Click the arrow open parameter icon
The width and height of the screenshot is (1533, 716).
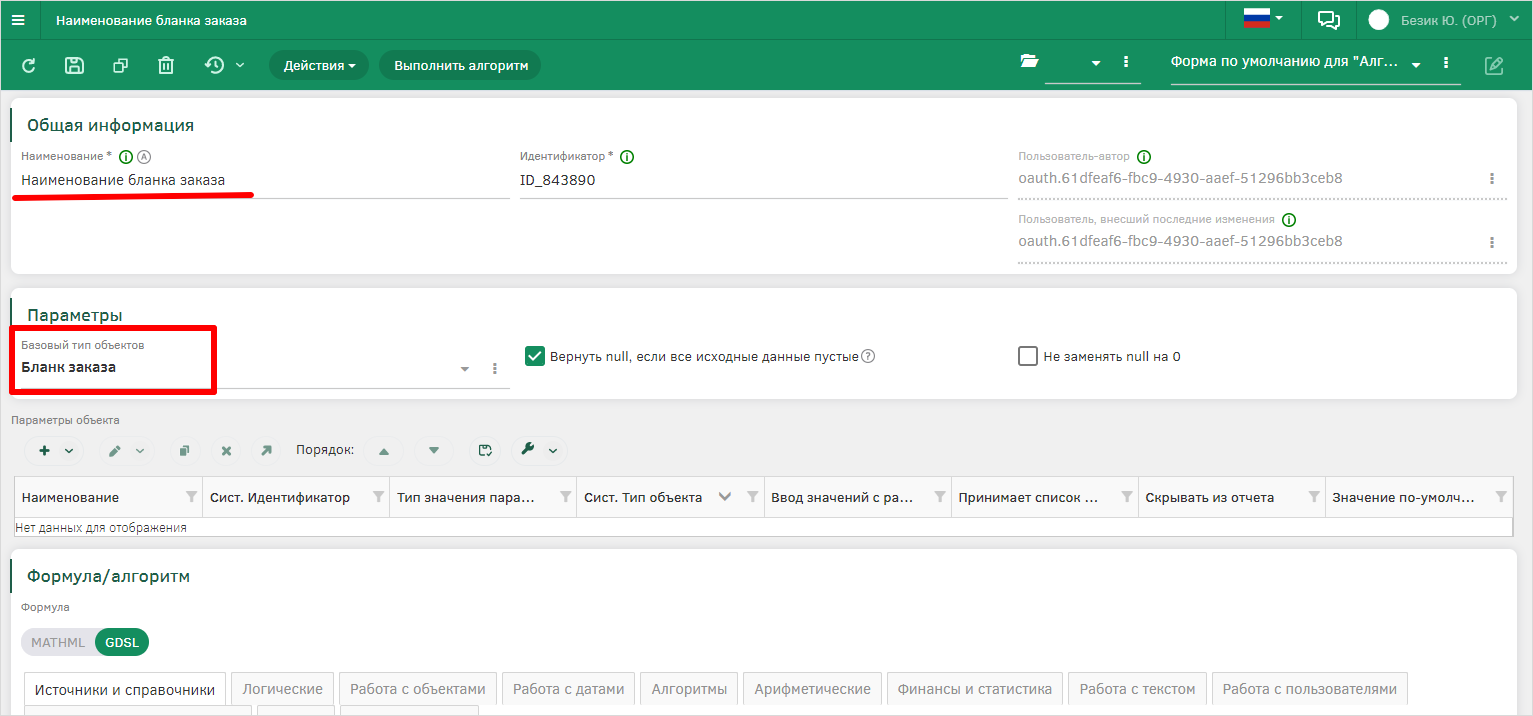266,451
